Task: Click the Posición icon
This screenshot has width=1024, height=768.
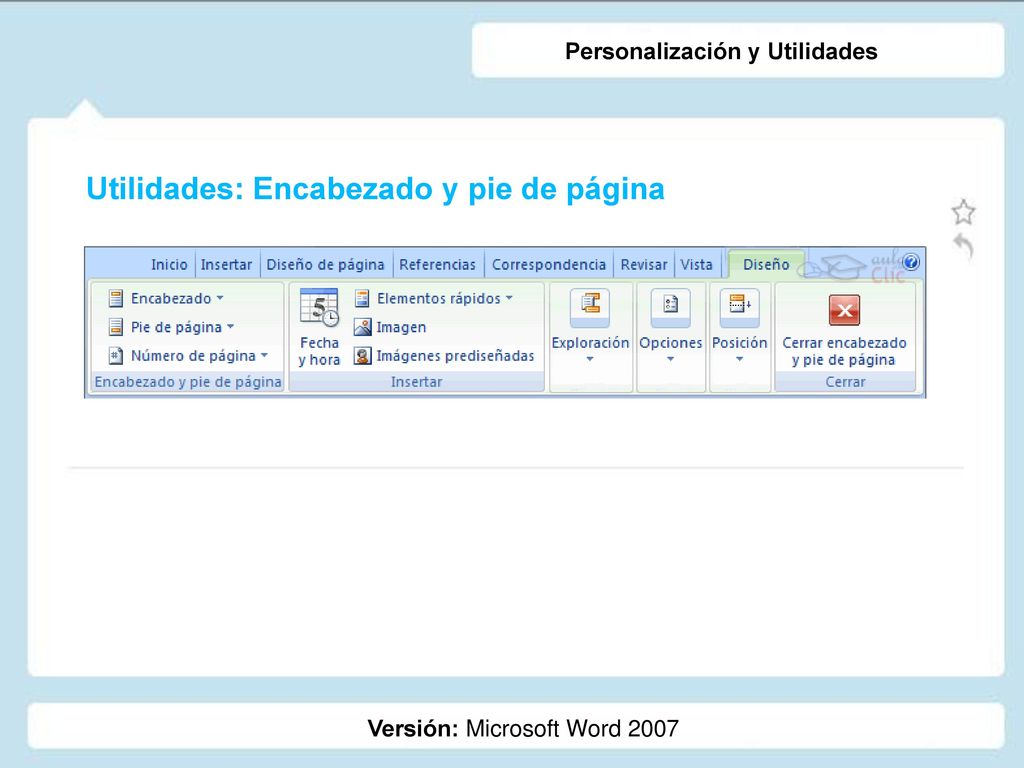Action: (x=739, y=307)
